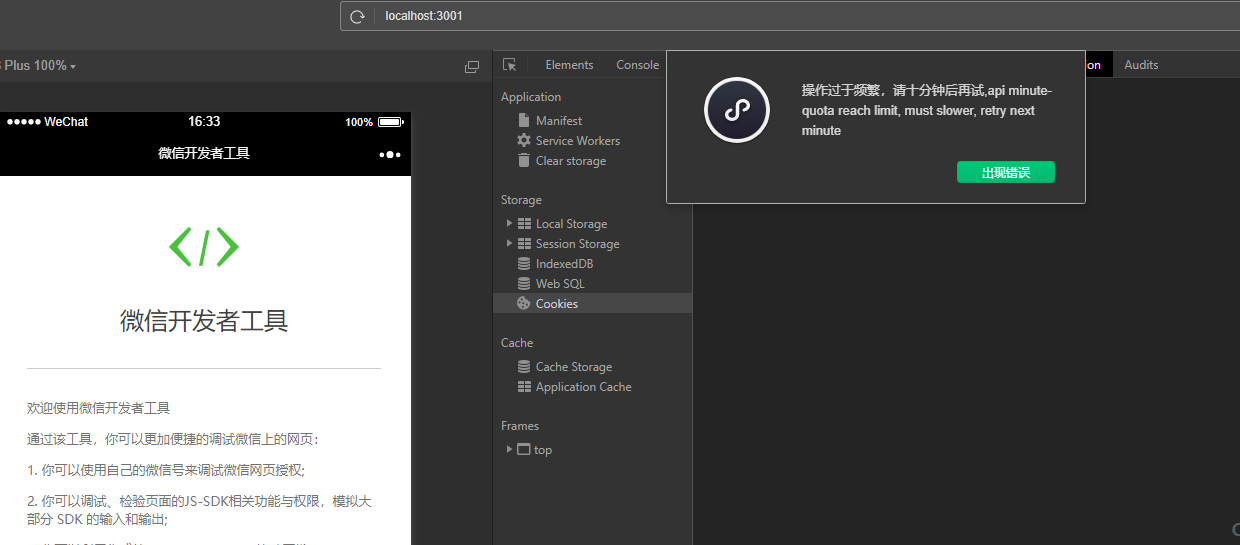Viewport: 1240px width, 545px height.
Task: Click the Cache Storage database icon
Action: pos(524,367)
